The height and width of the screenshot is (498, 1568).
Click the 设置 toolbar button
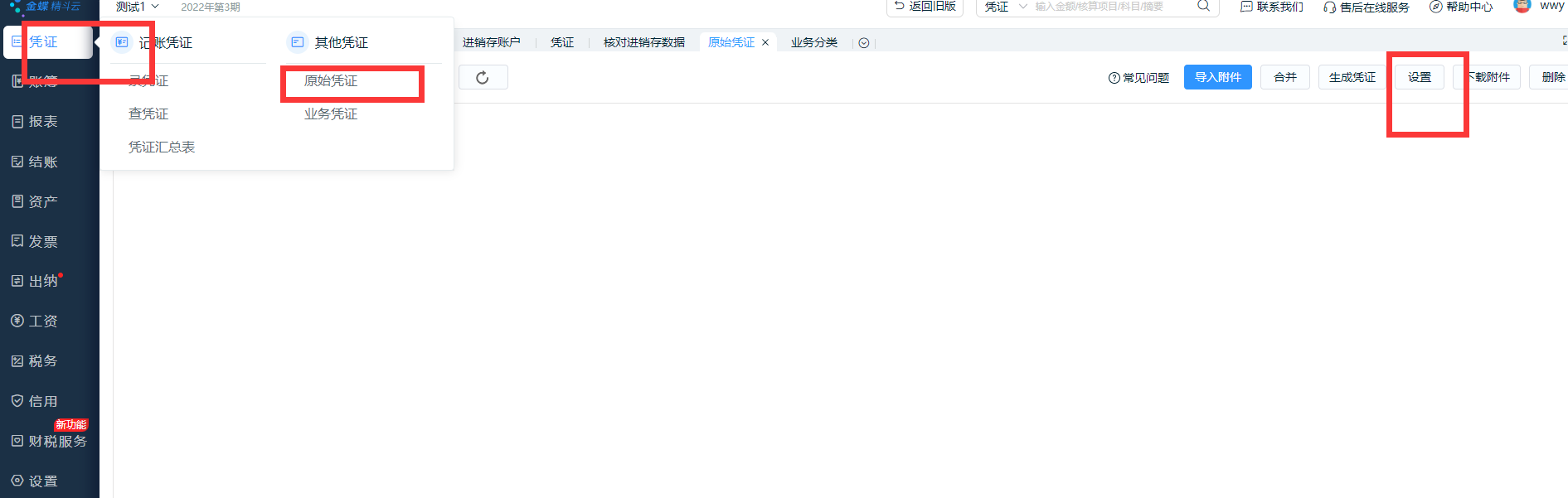click(1420, 77)
